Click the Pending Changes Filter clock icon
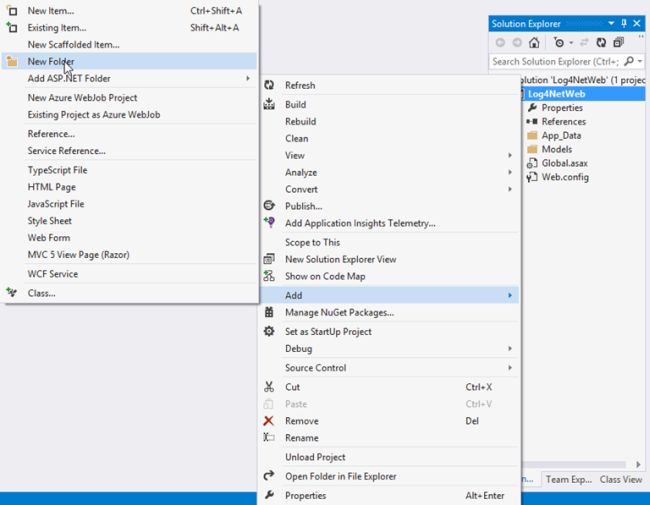Viewport: 650px width, 505px height. pos(559,42)
